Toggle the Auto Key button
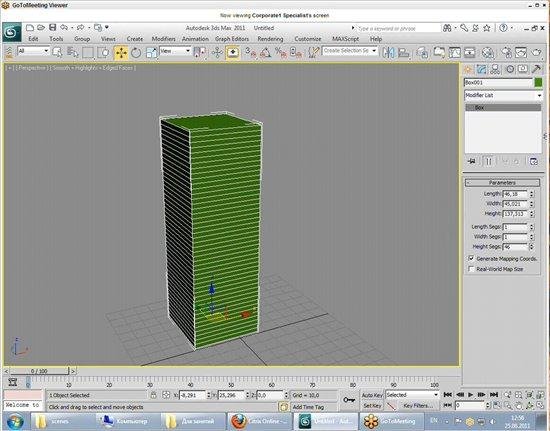Screen dimensions: 550x431 [x=372, y=395]
